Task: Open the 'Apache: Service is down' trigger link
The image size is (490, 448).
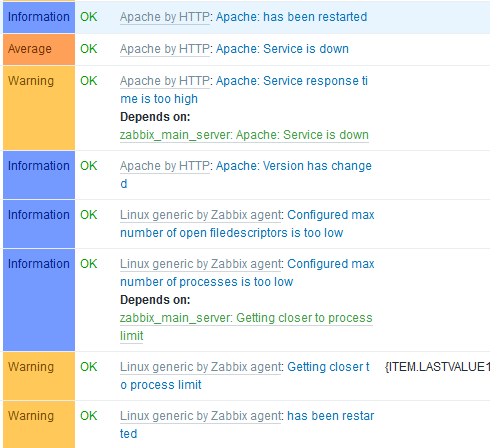Action: [x=282, y=49]
